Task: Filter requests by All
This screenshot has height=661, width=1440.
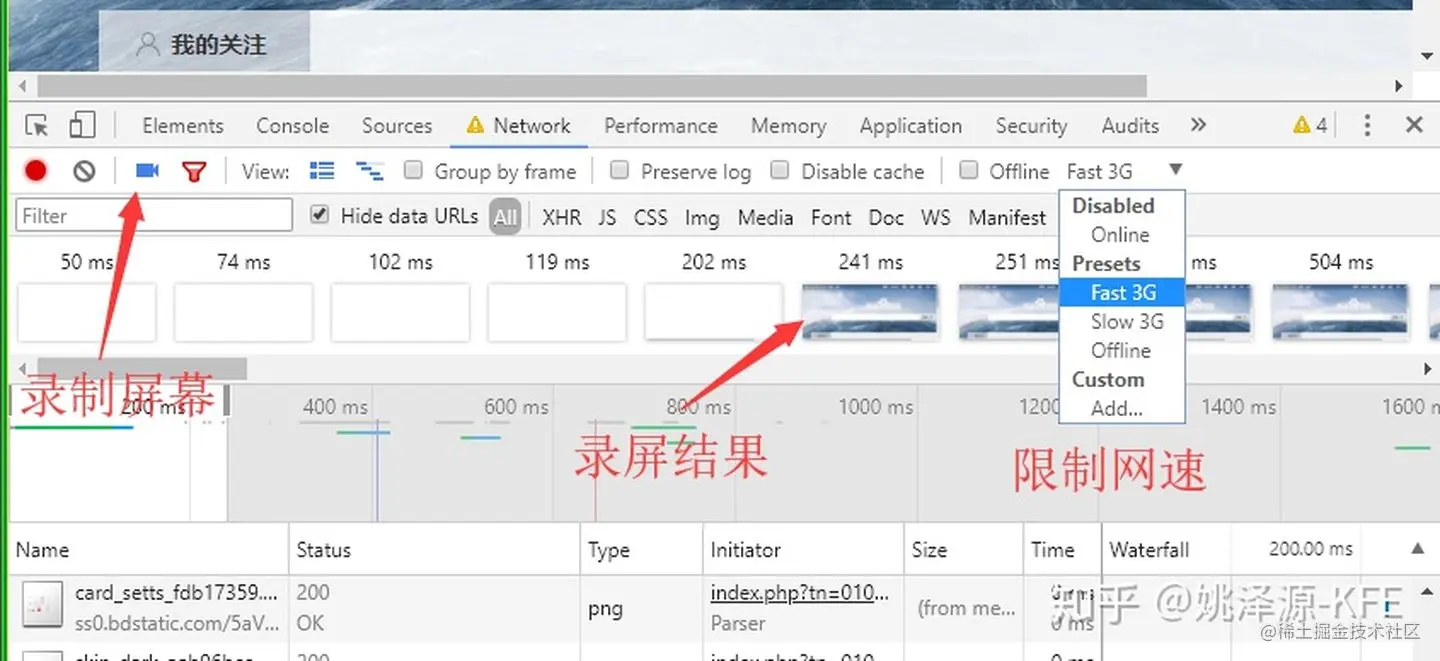Action: [505, 217]
